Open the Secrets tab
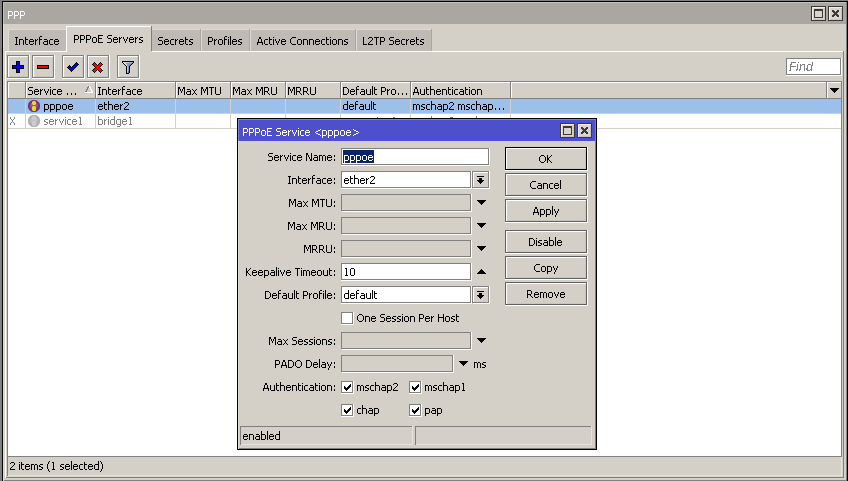This screenshot has width=848, height=481. click(175, 41)
